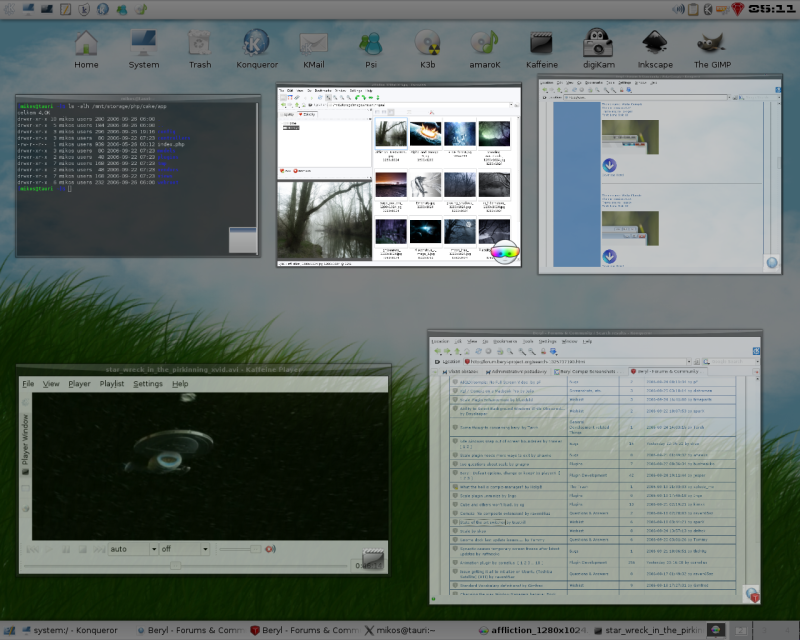Launch The GIMP from the desktop icon
800x640 pixels.
[x=712, y=49]
